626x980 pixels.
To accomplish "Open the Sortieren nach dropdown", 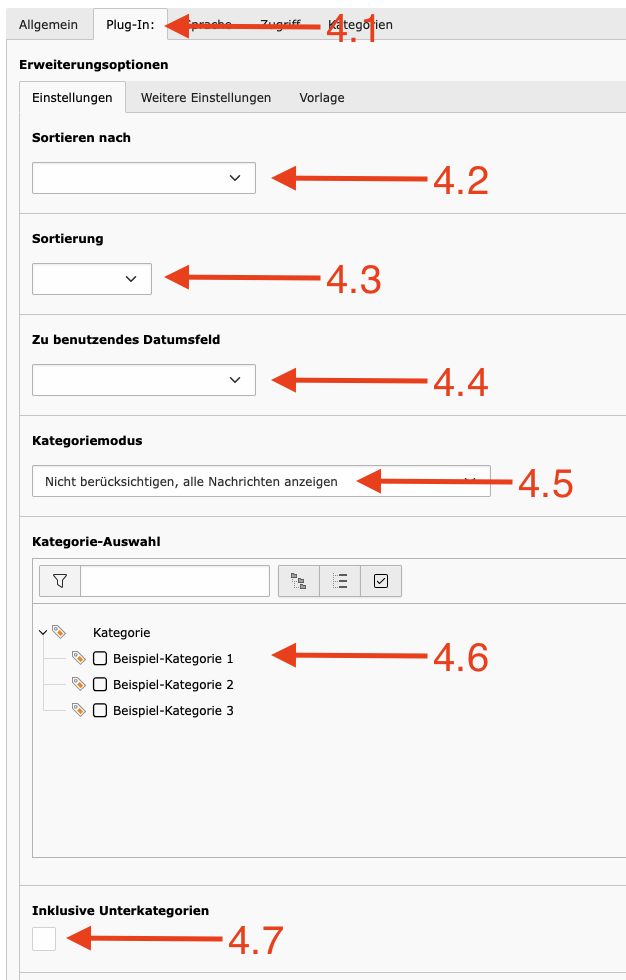I will [144, 178].
